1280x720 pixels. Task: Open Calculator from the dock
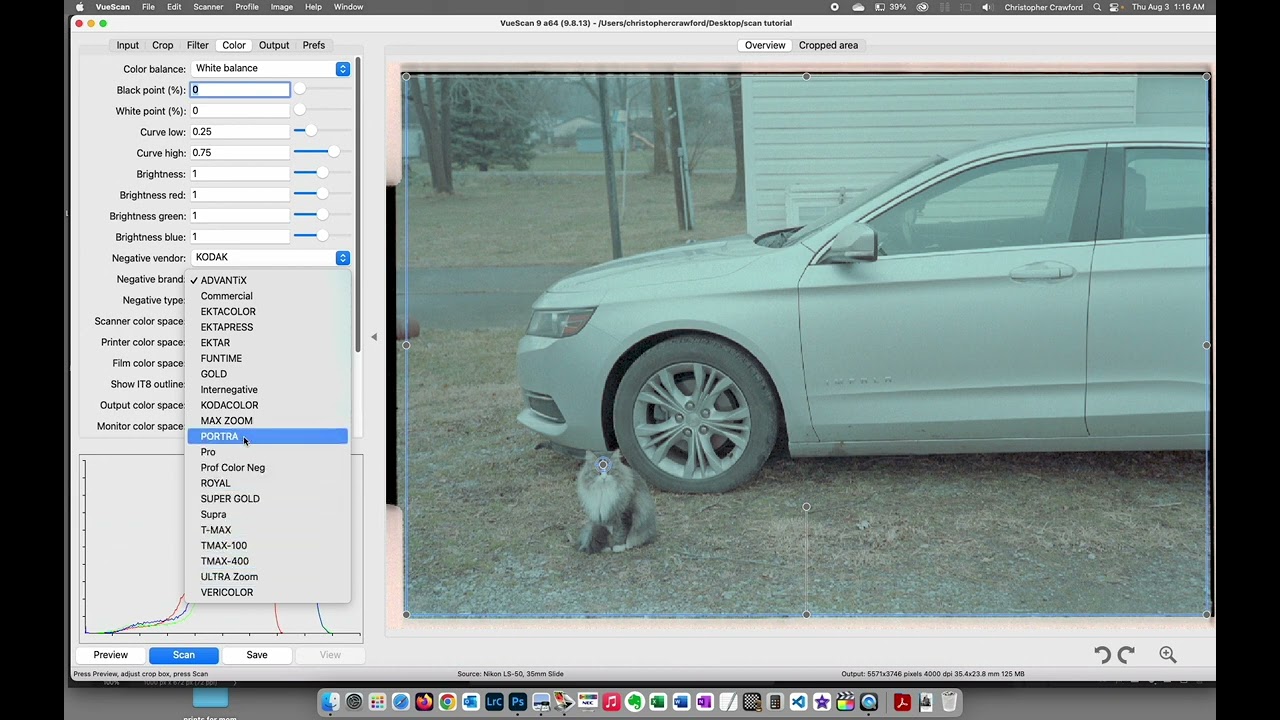775,702
